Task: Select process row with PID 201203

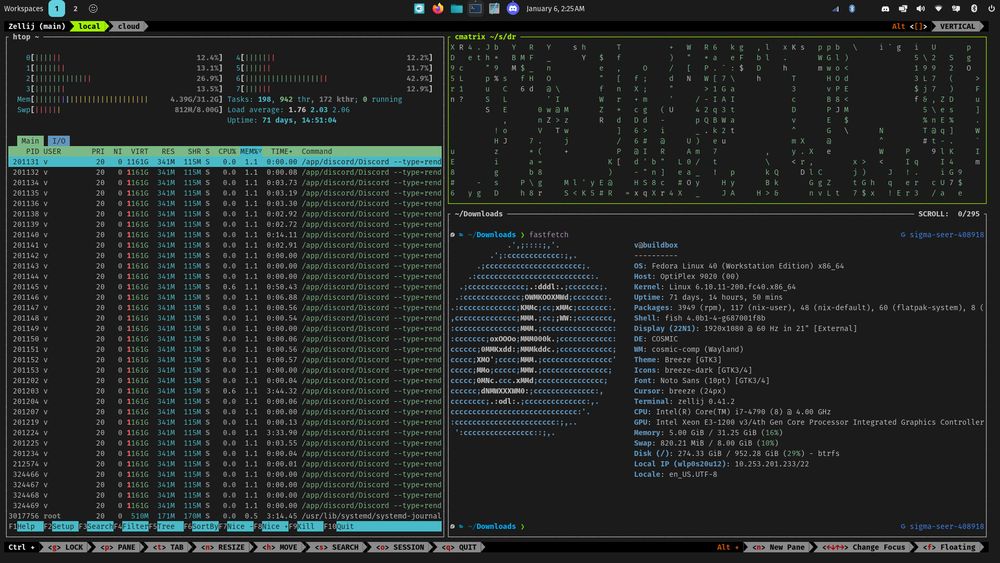Action: (225, 391)
